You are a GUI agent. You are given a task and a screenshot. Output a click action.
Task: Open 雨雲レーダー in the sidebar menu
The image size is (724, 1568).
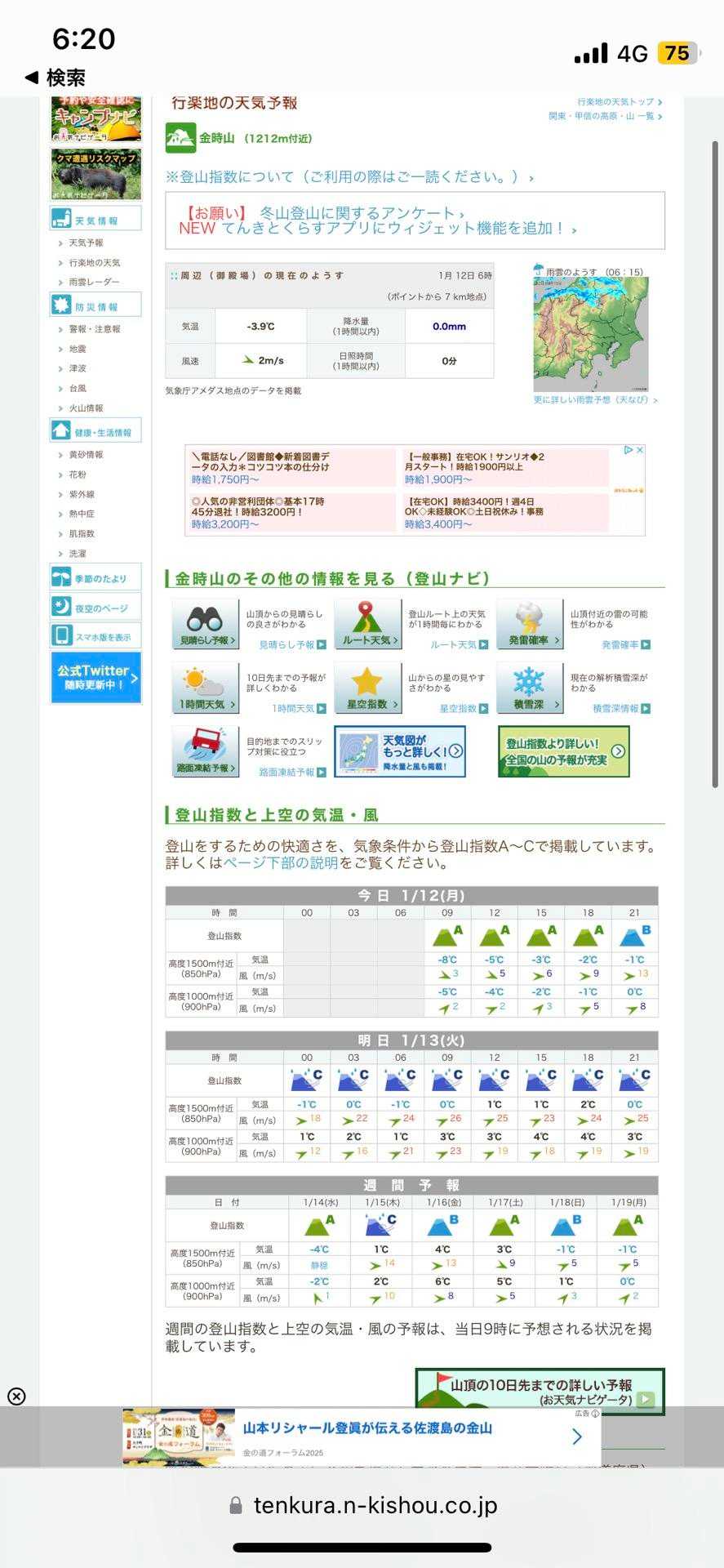[x=94, y=282]
